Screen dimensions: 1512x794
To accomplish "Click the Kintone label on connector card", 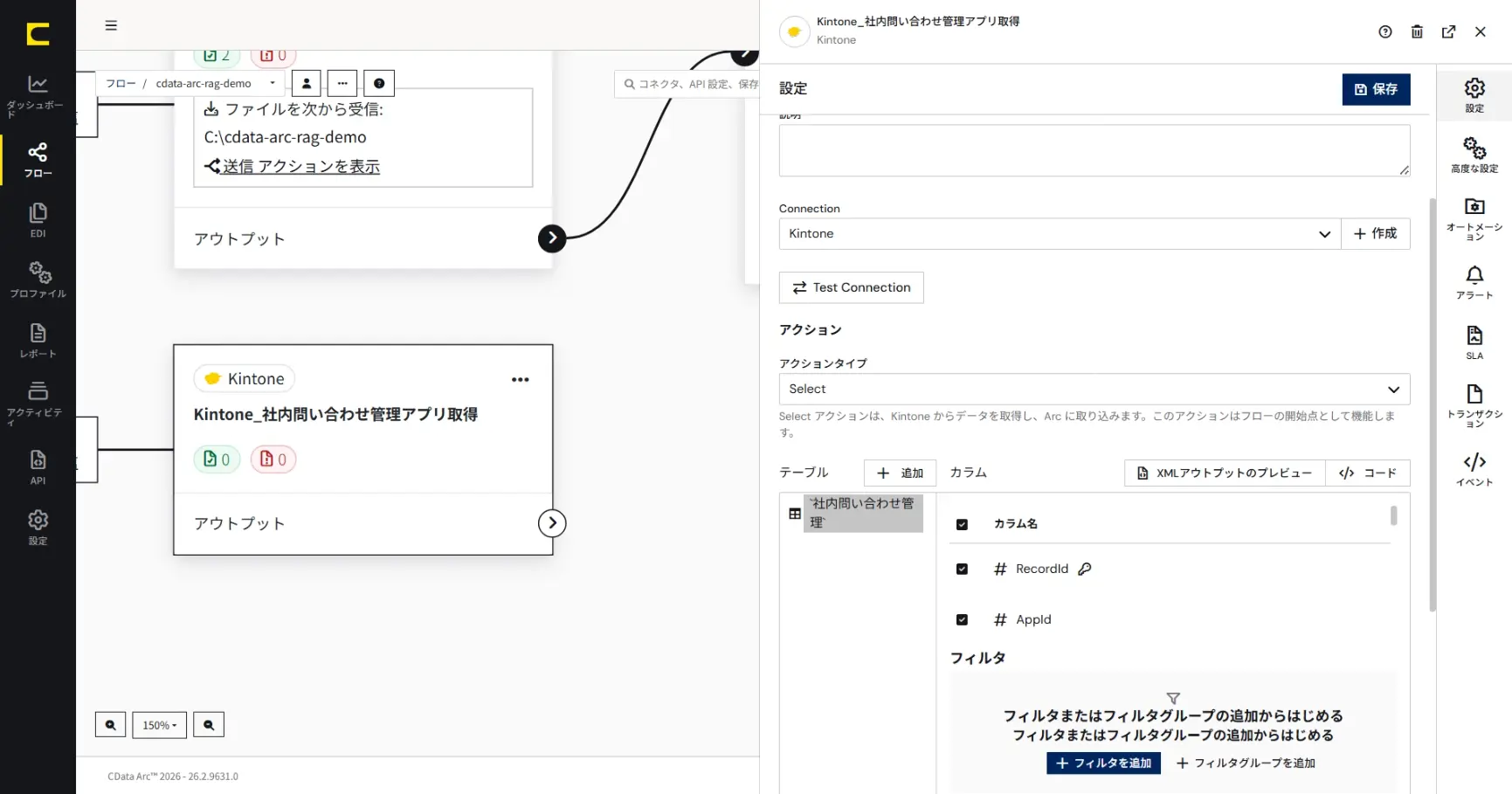I will [x=245, y=379].
